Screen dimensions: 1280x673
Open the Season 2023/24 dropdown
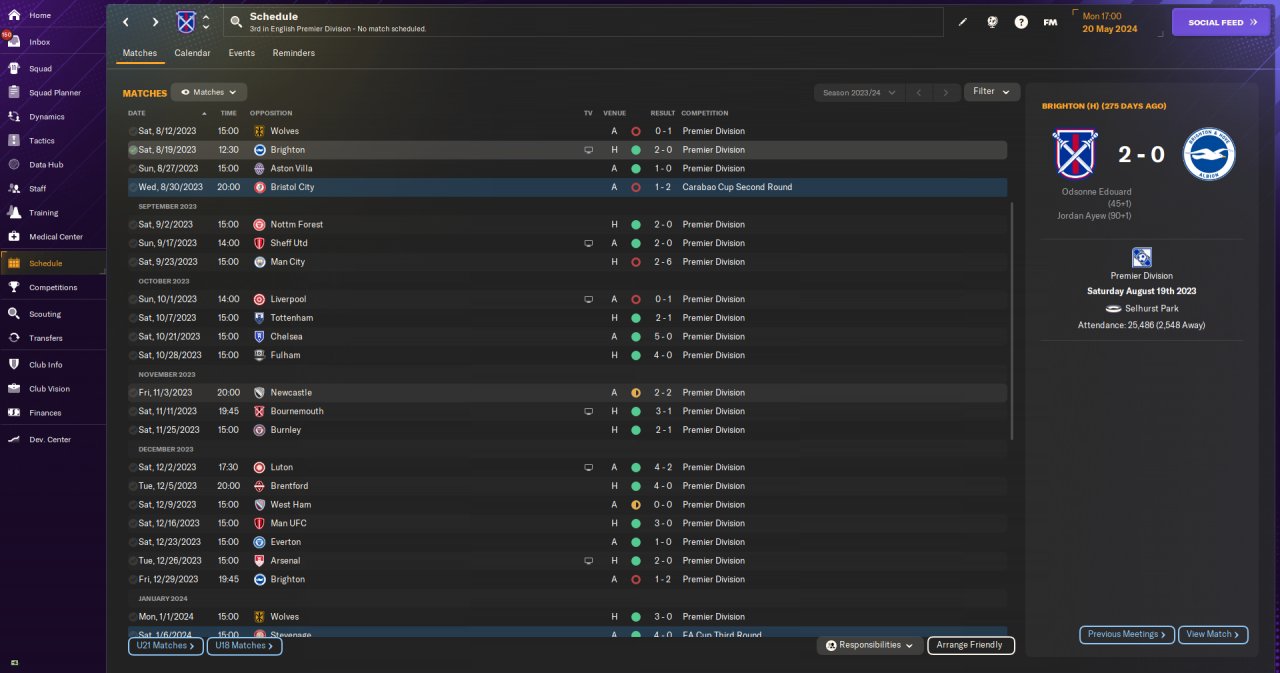tap(859, 92)
